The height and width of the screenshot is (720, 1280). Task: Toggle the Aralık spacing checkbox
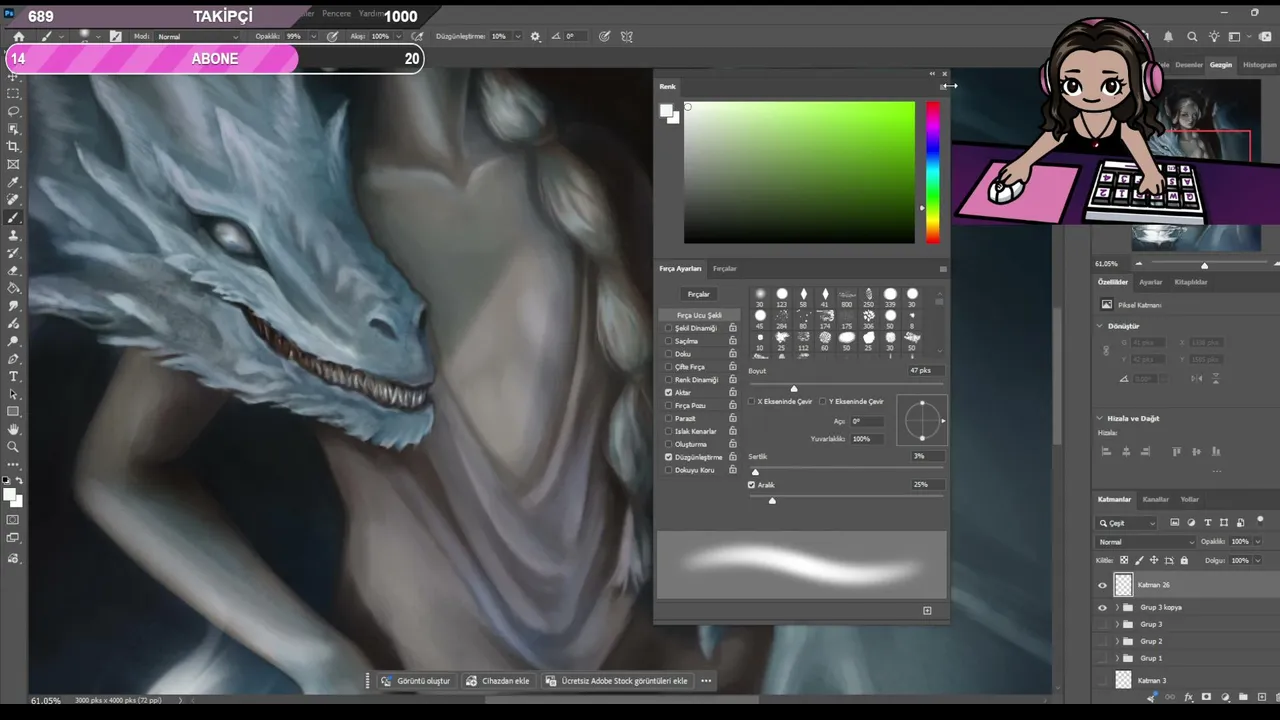pyautogui.click(x=752, y=485)
